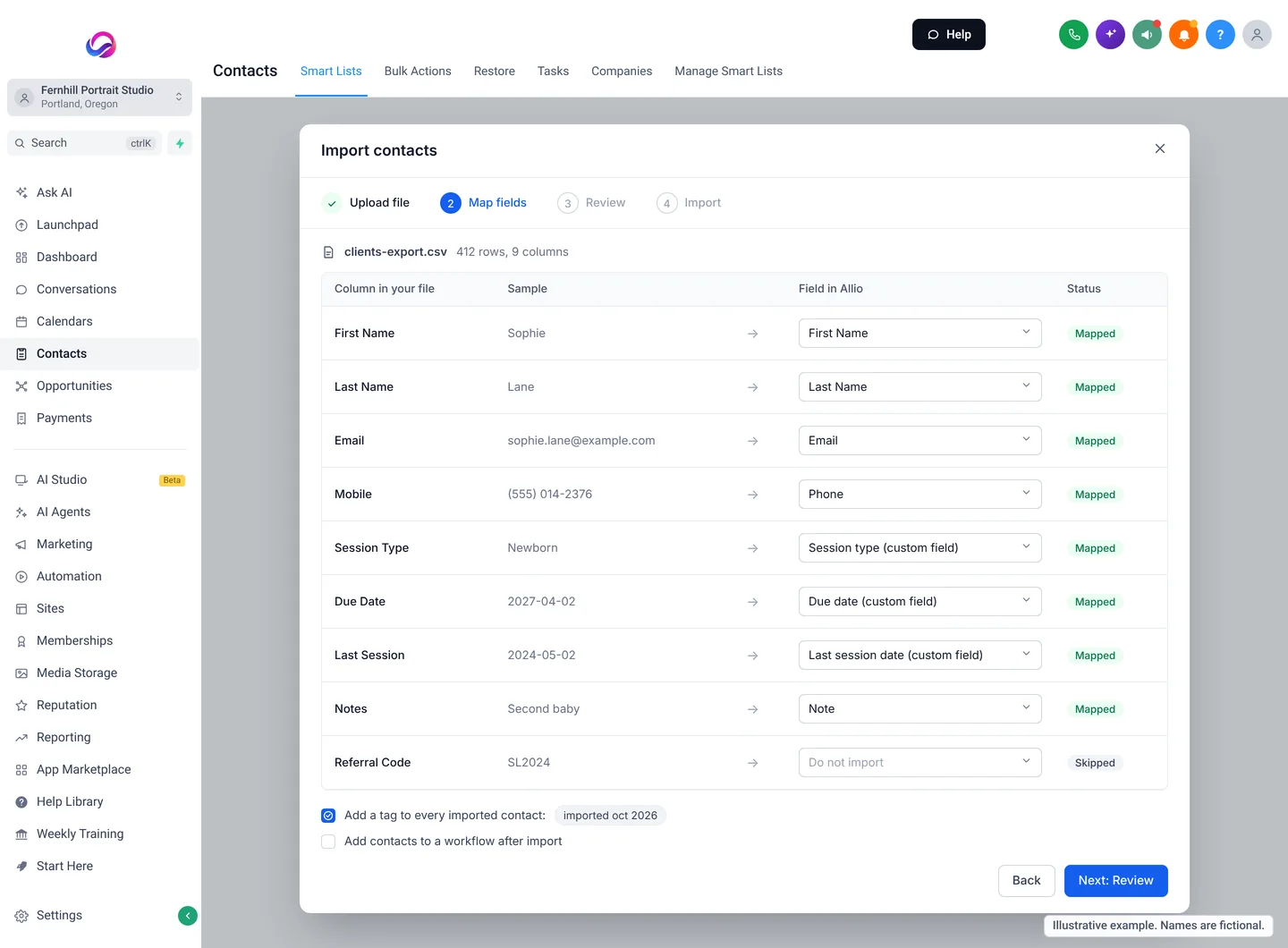Go back to the Upload file step
The width and height of the screenshot is (1288, 948).
[x=366, y=203]
